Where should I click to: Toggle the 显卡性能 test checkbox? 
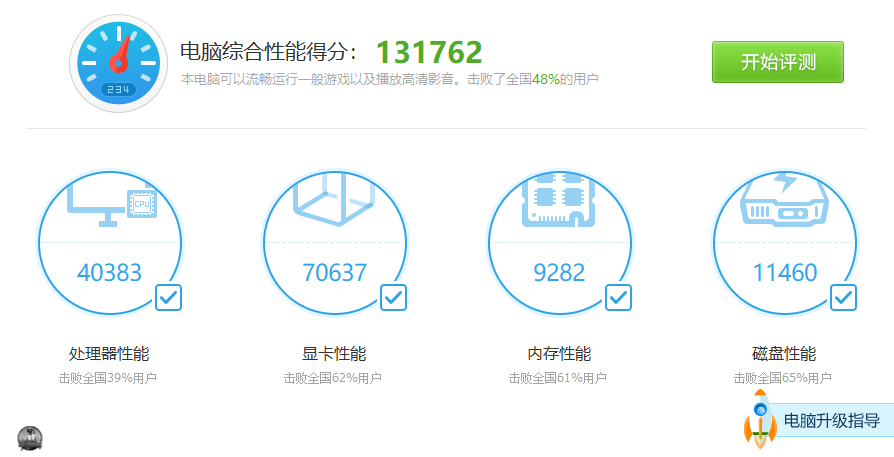393,297
